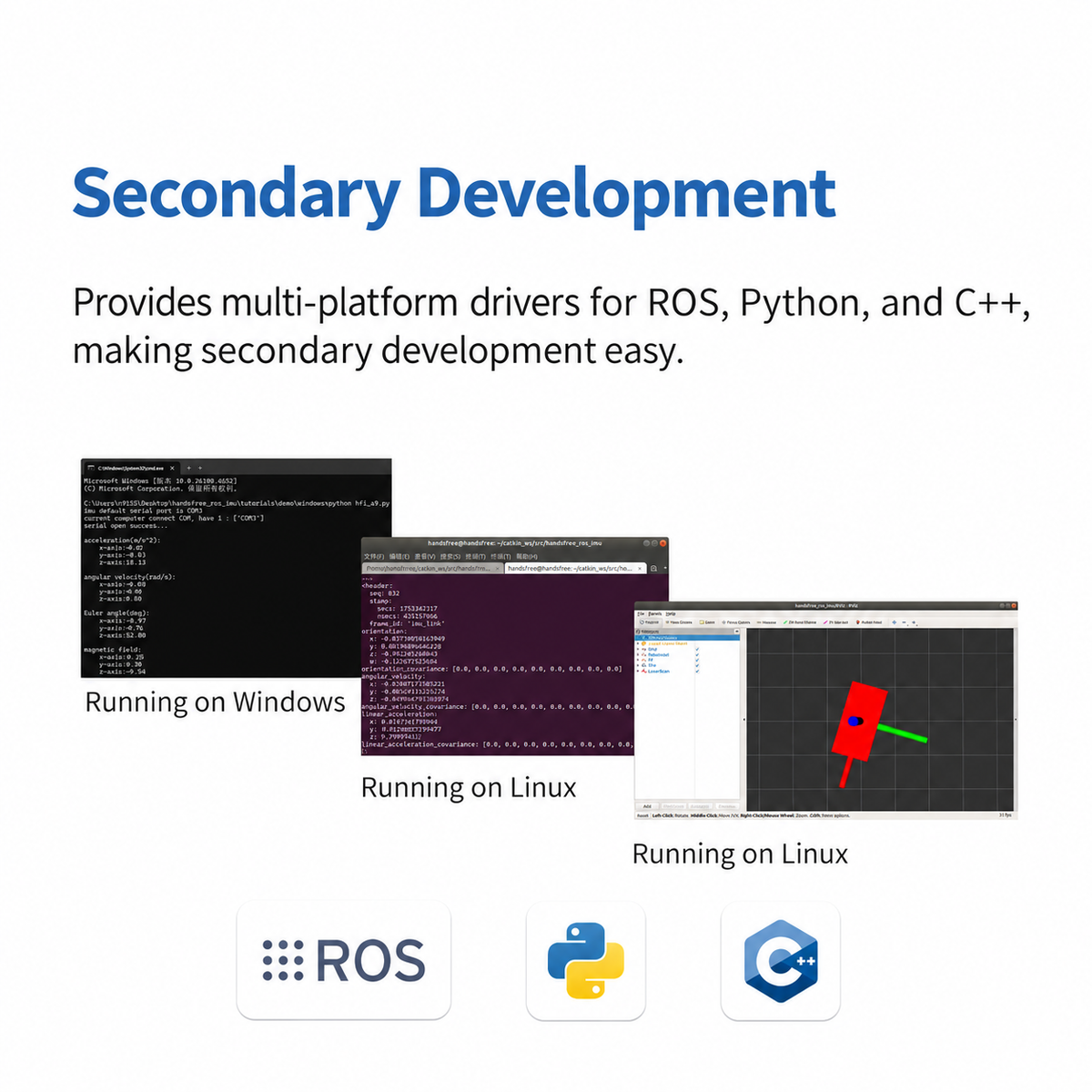Toggle the TF display checkbox in RViz
The image size is (1092, 1092).
[697, 660]
